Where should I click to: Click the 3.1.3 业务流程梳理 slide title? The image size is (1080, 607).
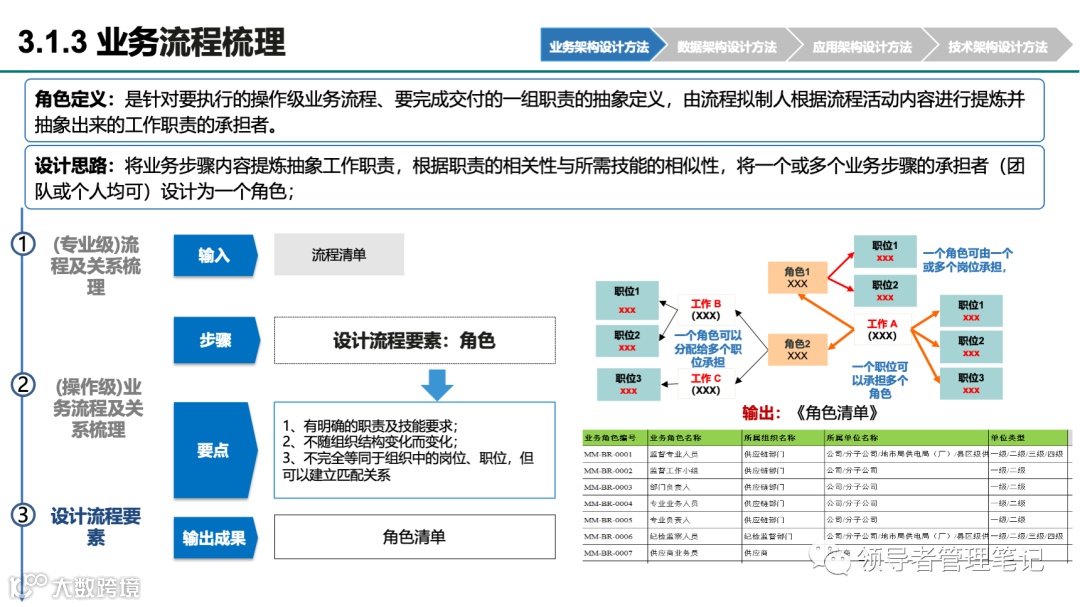(x=152, y=42)
